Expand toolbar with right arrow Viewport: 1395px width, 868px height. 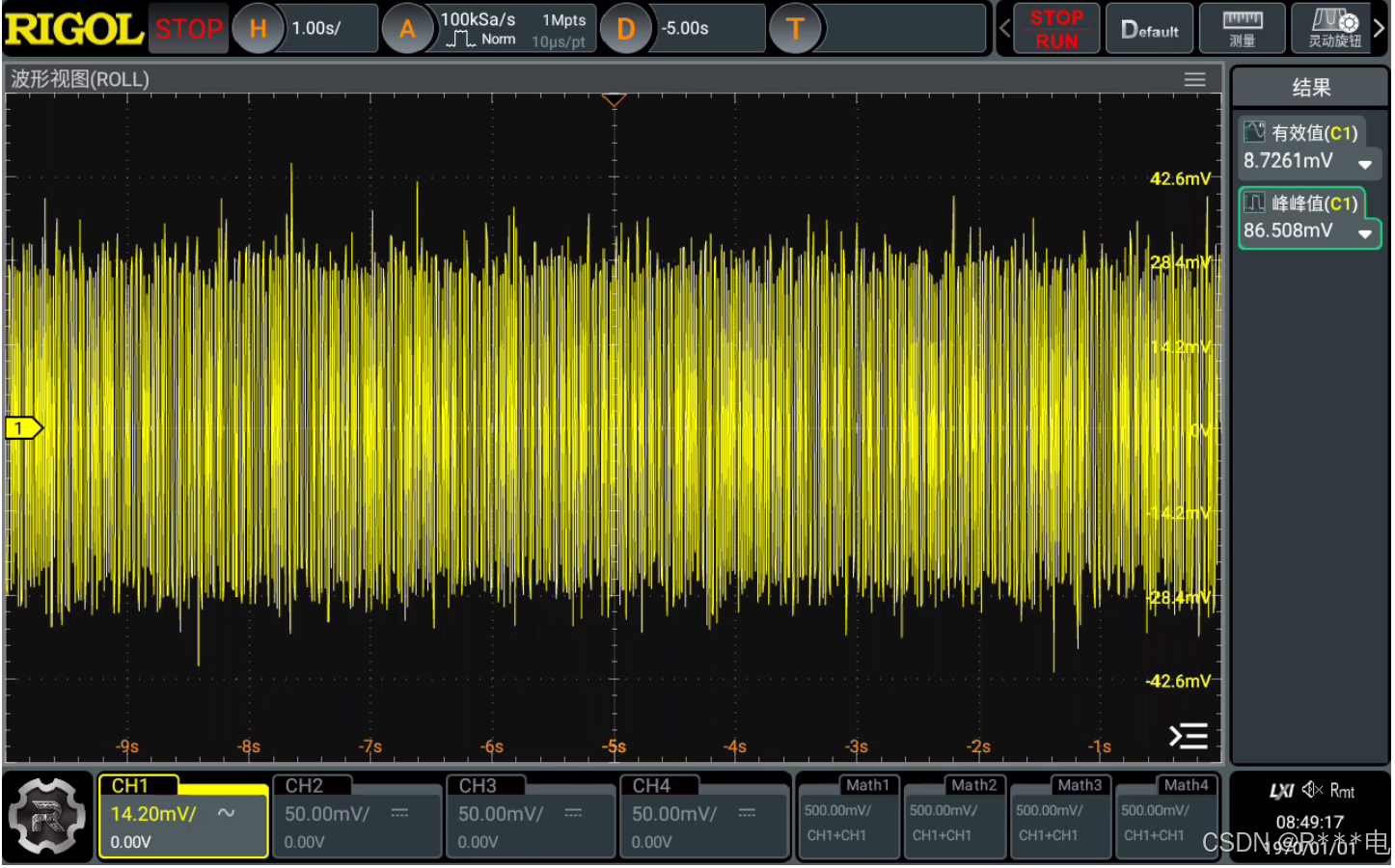[x=1380, y=29]
